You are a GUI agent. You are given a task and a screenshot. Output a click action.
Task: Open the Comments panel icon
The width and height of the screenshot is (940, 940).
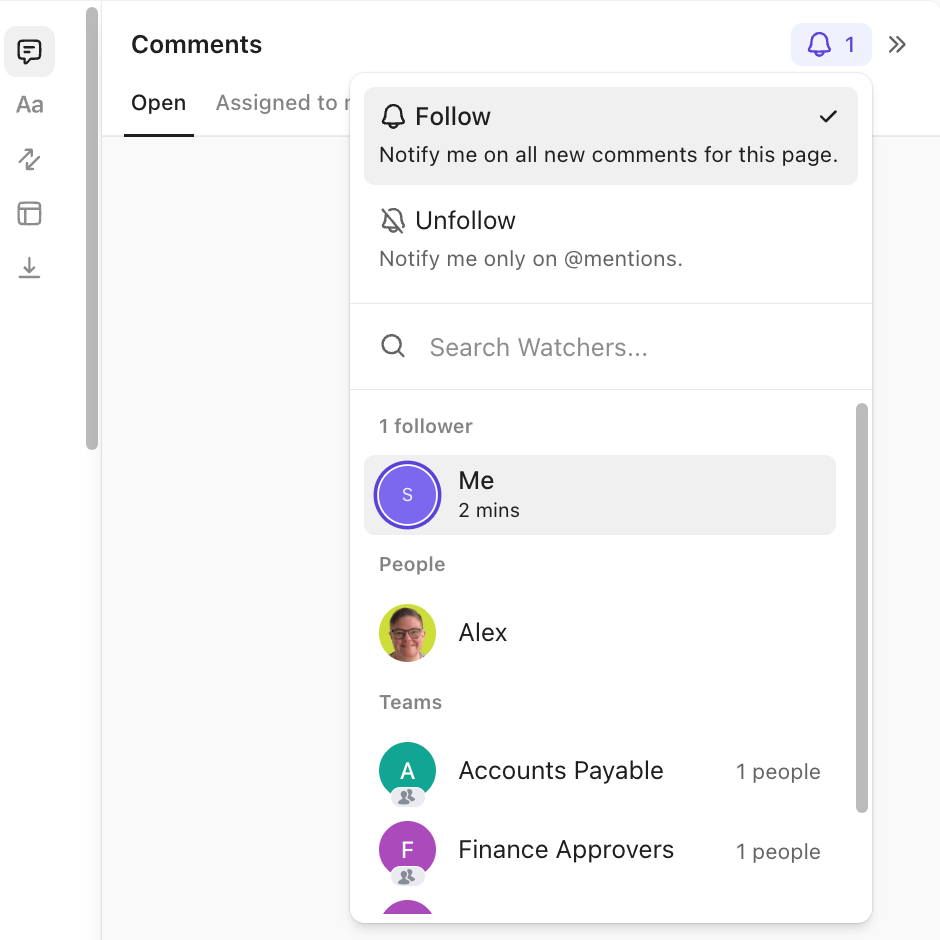click(29, 51)
